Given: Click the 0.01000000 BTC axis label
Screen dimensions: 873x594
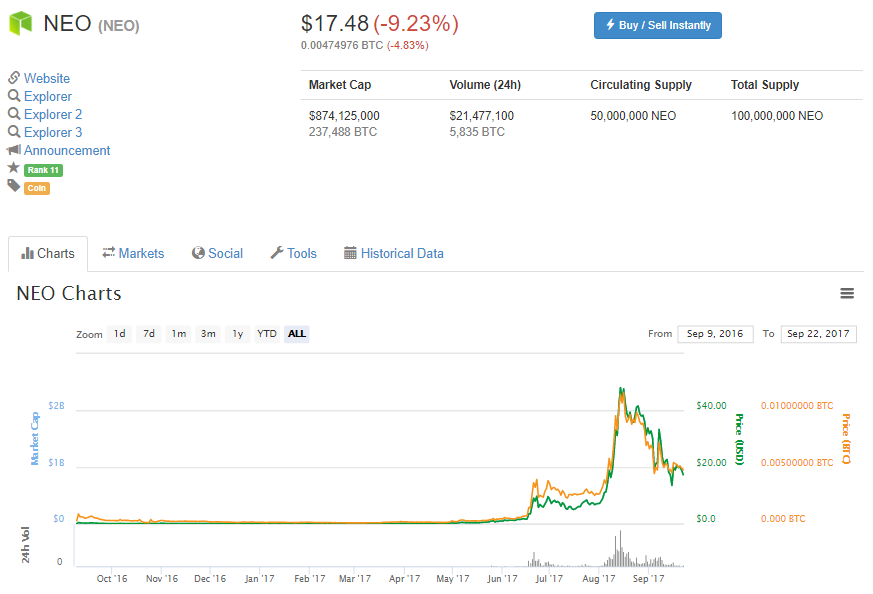Looking at the screenshot, I should click(797, 405).
